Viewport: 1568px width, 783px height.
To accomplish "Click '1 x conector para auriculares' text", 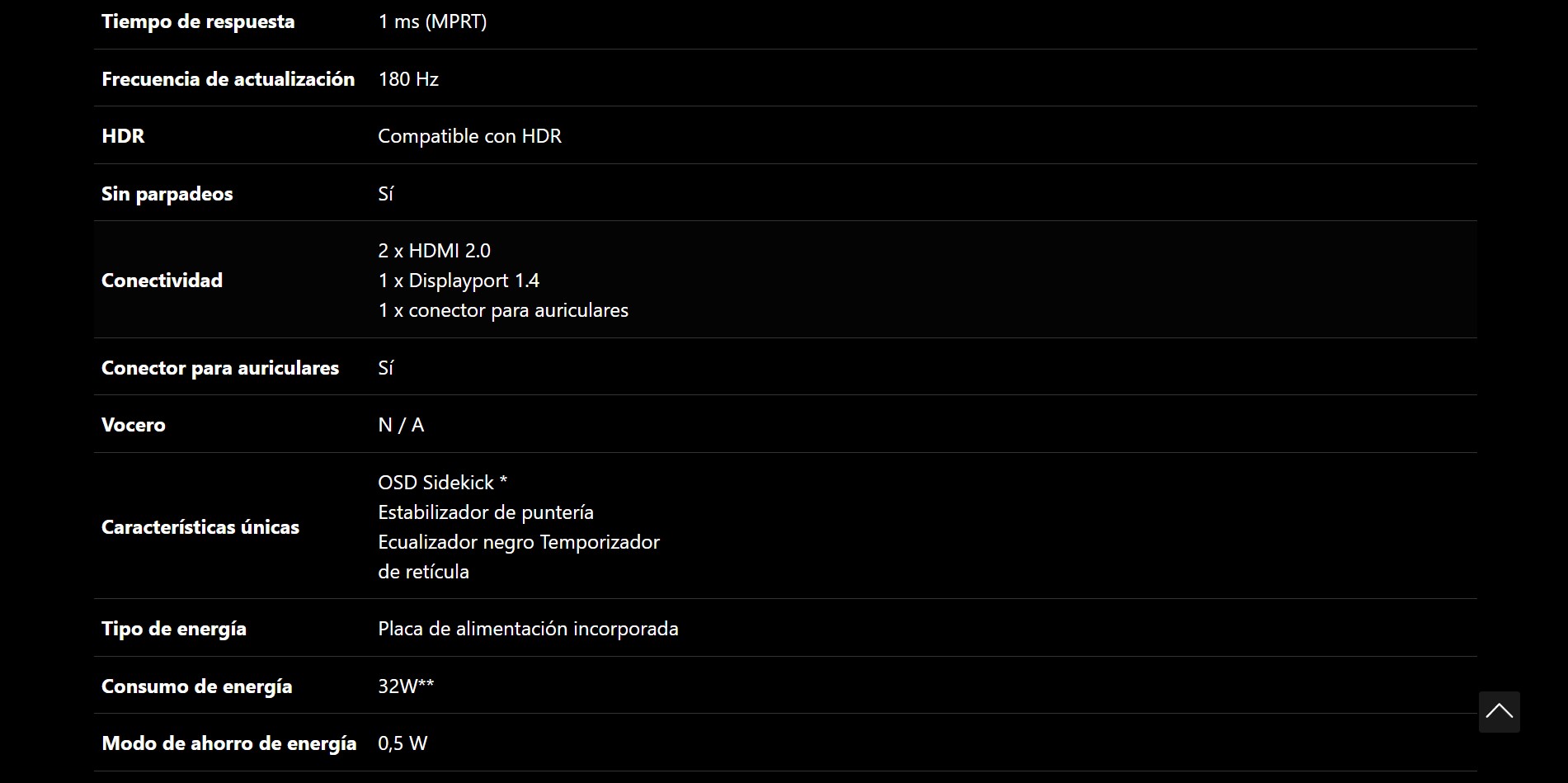I will tap(503, 310).
